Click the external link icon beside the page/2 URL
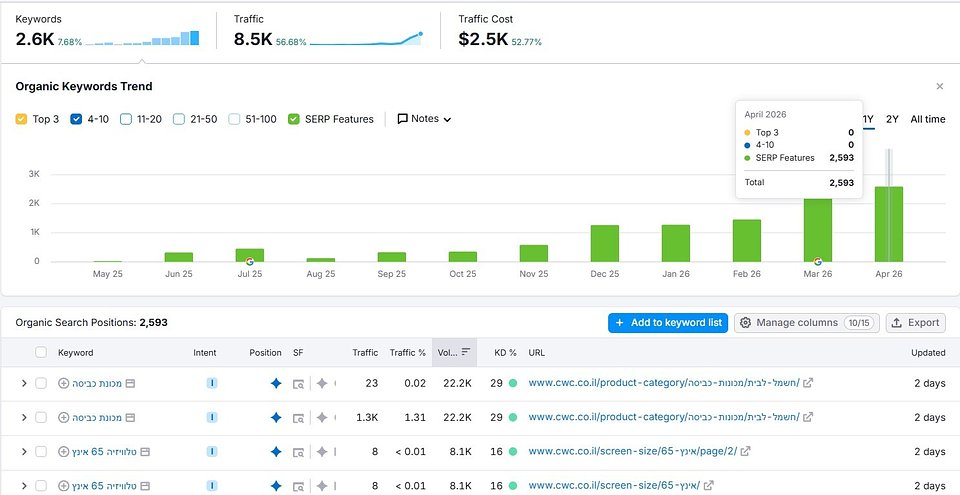Viewport: 960px width, 495px height. tap(744, 451)
